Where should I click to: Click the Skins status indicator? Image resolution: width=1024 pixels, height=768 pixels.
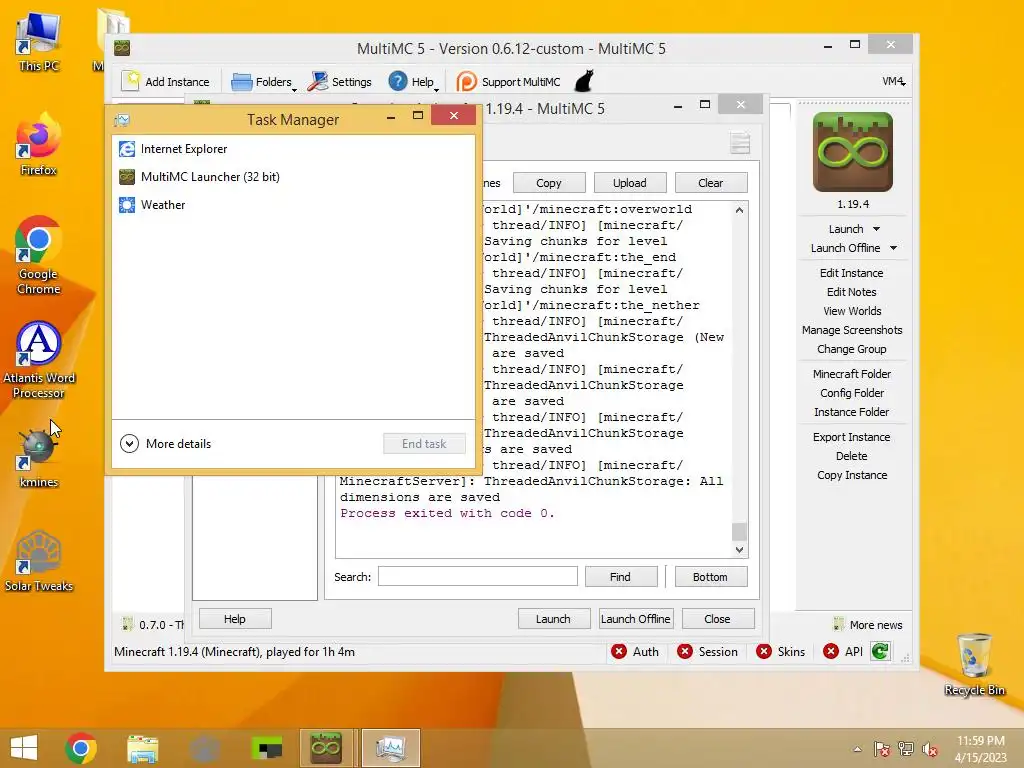click(780, 651)
